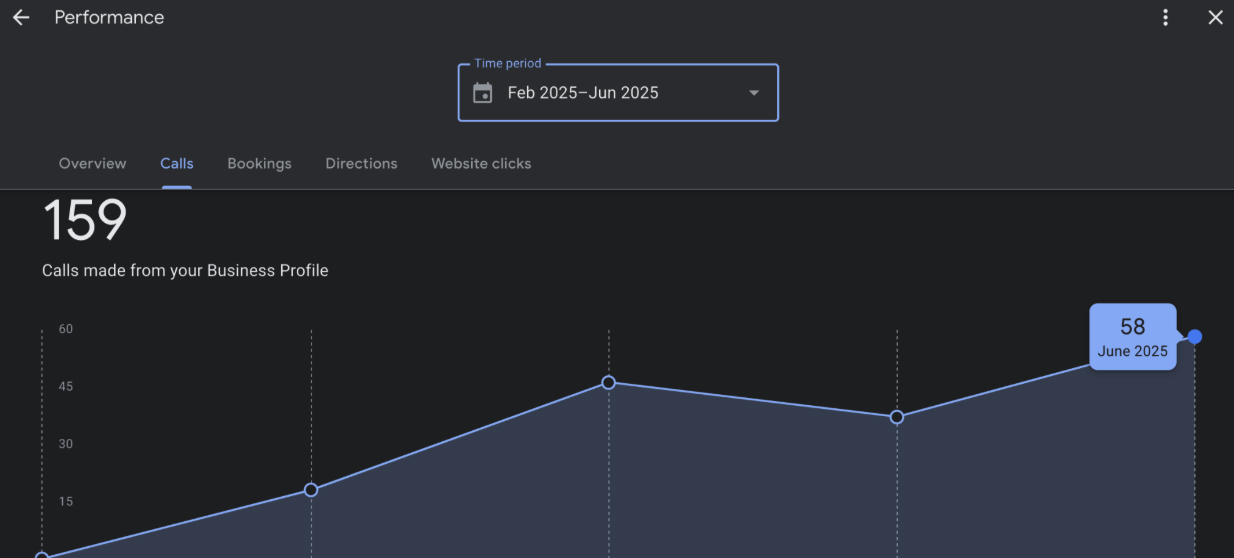Screen dimensions: 1234x558
Task: Open the Website clicks tab
Action: click(x=481, y=163)
